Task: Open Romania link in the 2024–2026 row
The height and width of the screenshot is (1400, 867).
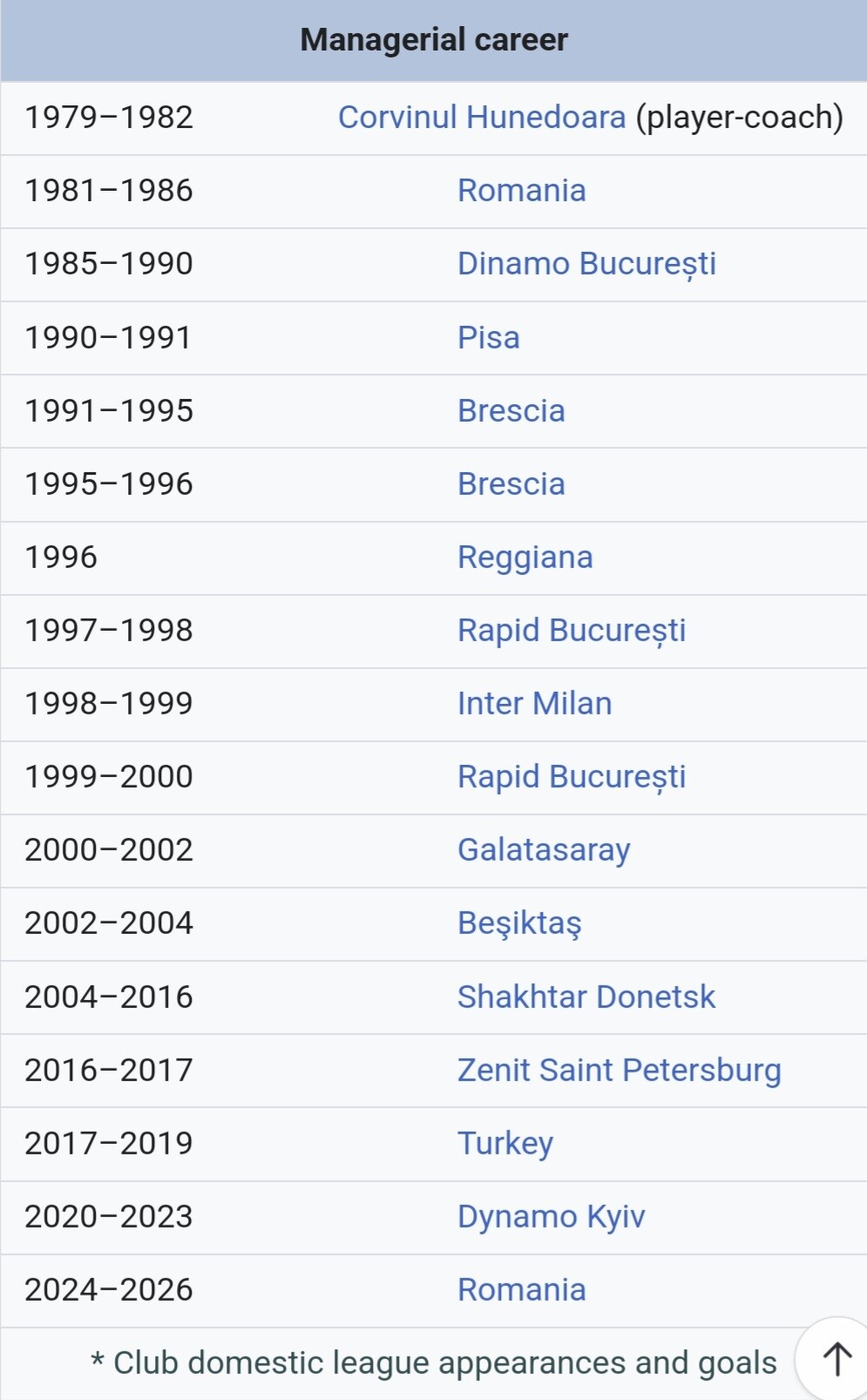Action: point(522,1289)
